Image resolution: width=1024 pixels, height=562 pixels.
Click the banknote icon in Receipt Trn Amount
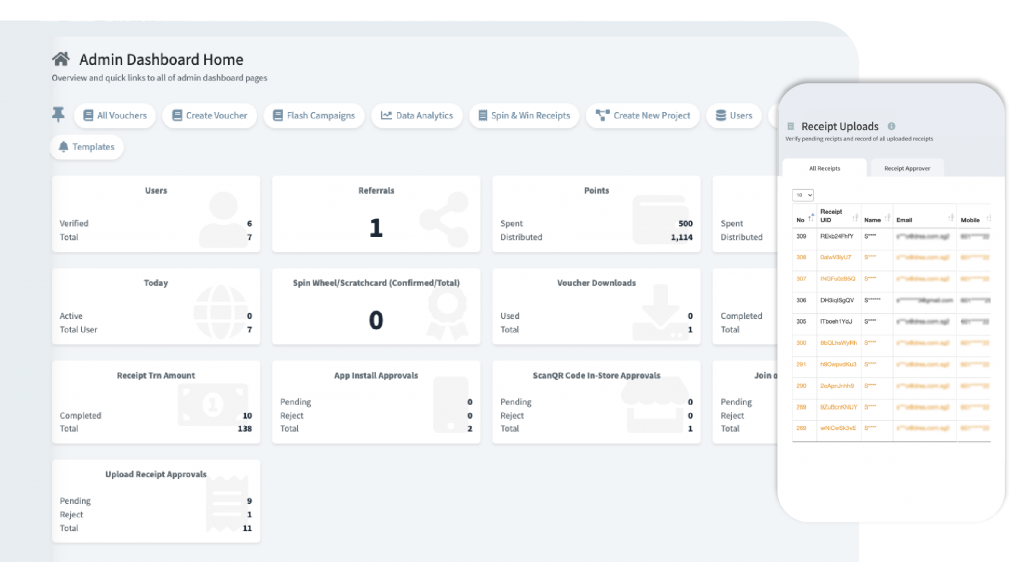(x=212, y=405)
